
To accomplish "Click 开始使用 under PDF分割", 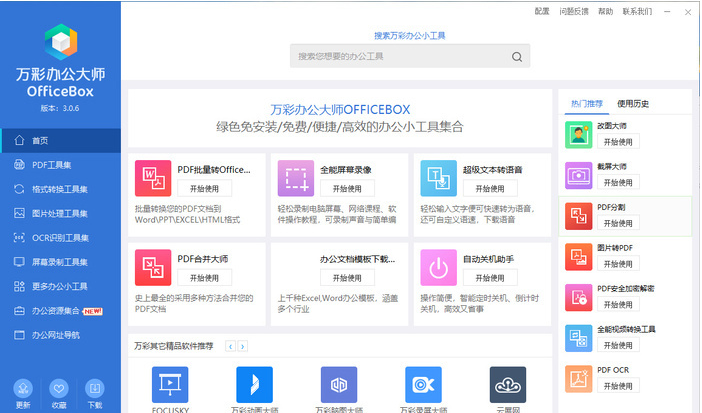I will [x=618, y=223].
